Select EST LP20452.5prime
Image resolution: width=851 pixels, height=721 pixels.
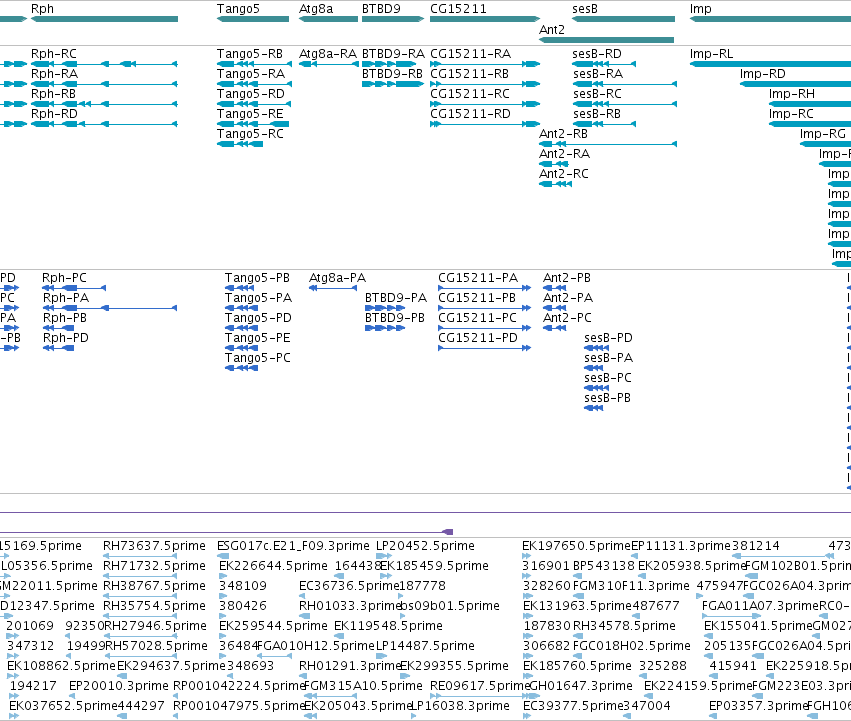tap(384, 556)
